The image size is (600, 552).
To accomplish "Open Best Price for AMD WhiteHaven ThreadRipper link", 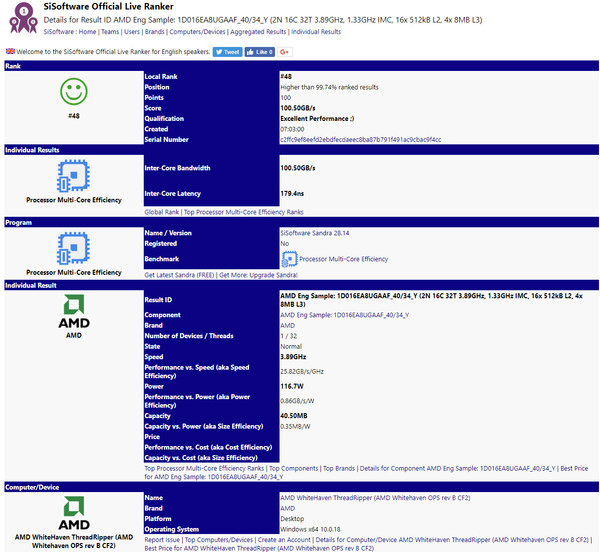I will tap(259, 548).
